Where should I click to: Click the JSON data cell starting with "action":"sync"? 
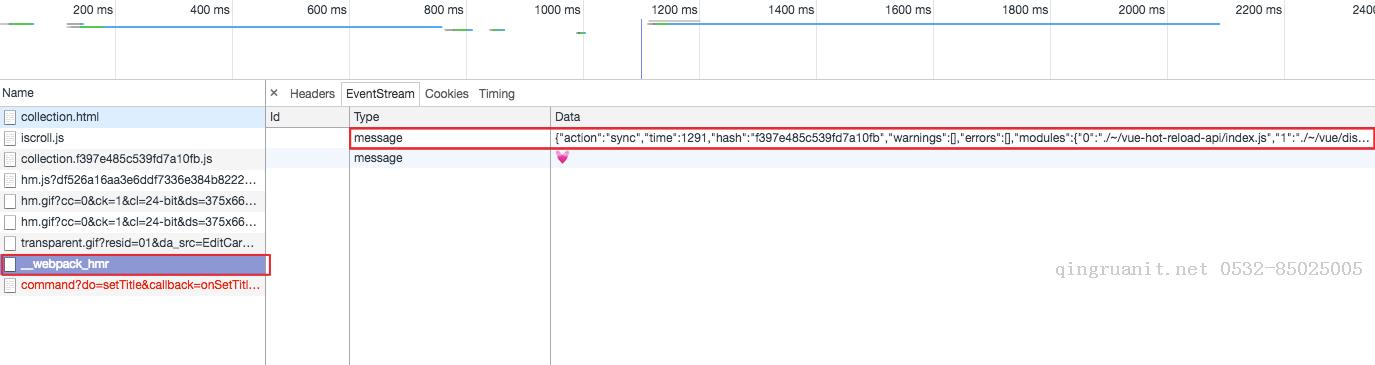(963, 138)
